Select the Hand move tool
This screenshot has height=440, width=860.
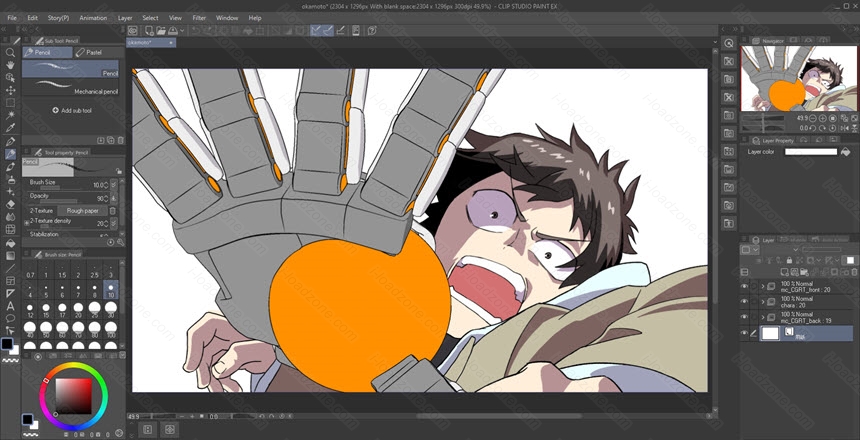coord(10,65)
